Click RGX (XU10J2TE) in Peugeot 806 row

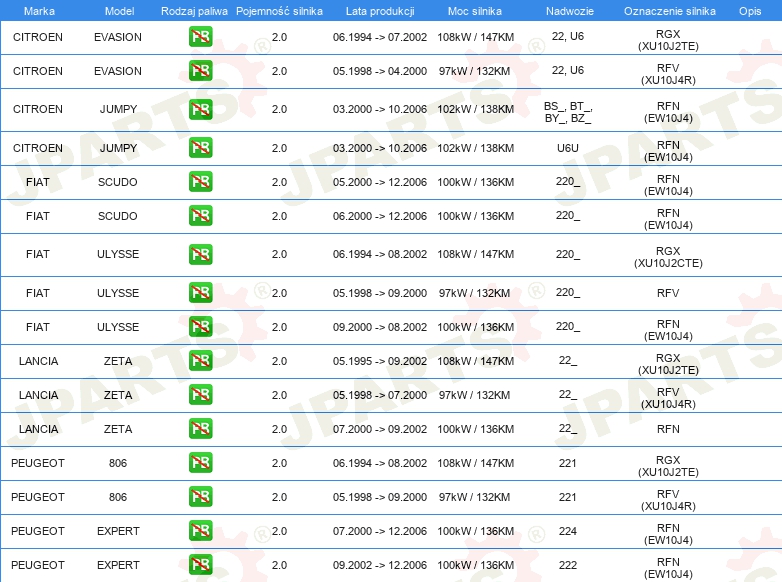668,466
